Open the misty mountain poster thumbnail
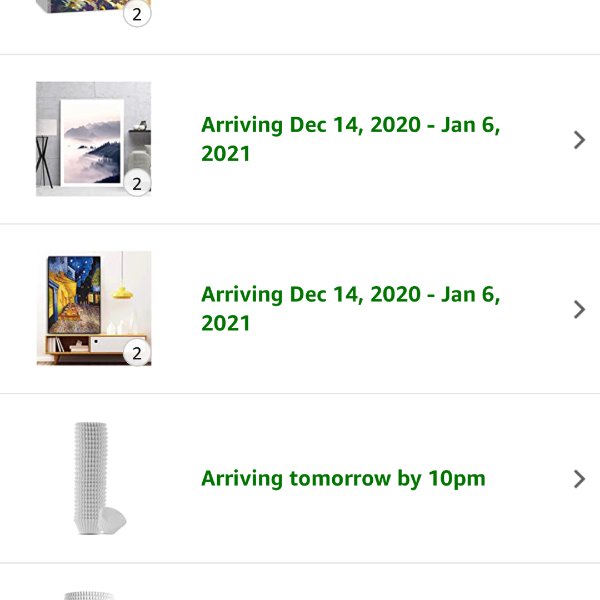Screen dimensions: 600x600 pyautogui.click(x=93, y=139)
